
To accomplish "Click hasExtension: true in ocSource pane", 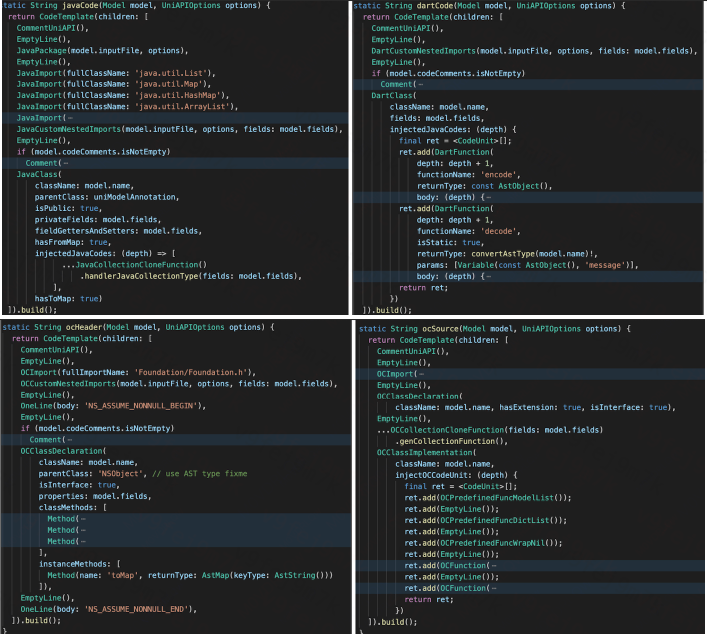I will click(540, 408).
